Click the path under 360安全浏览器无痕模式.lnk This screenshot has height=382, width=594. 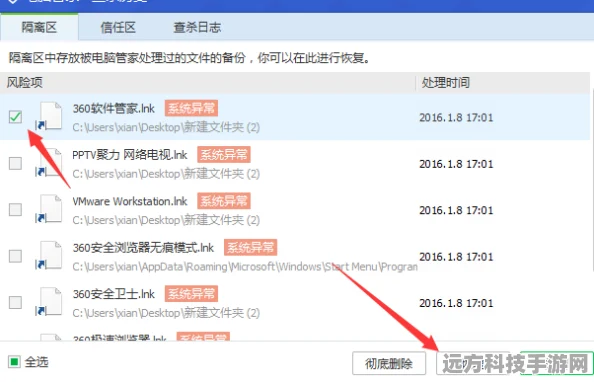click(x=245, y=266)
